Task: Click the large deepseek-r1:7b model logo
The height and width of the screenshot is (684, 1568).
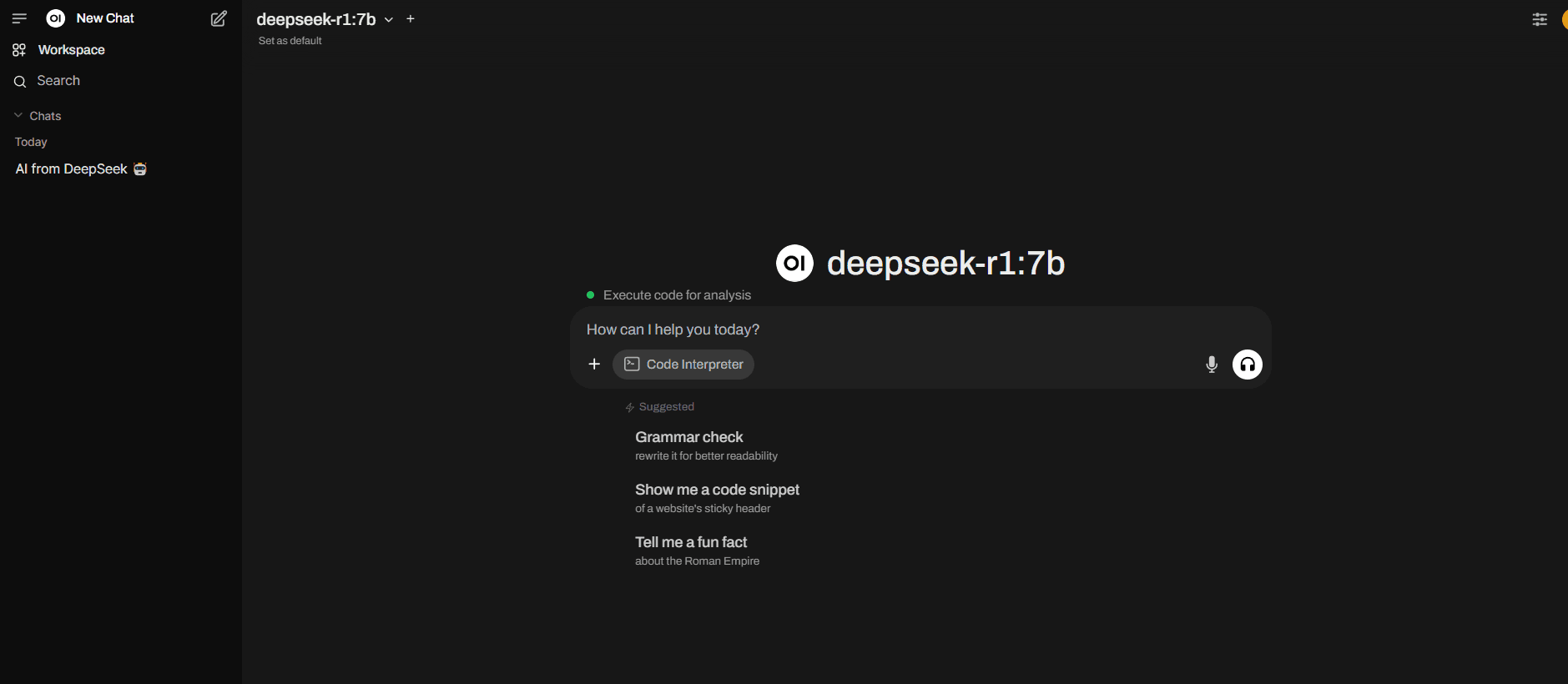Action: coord(794,264)
